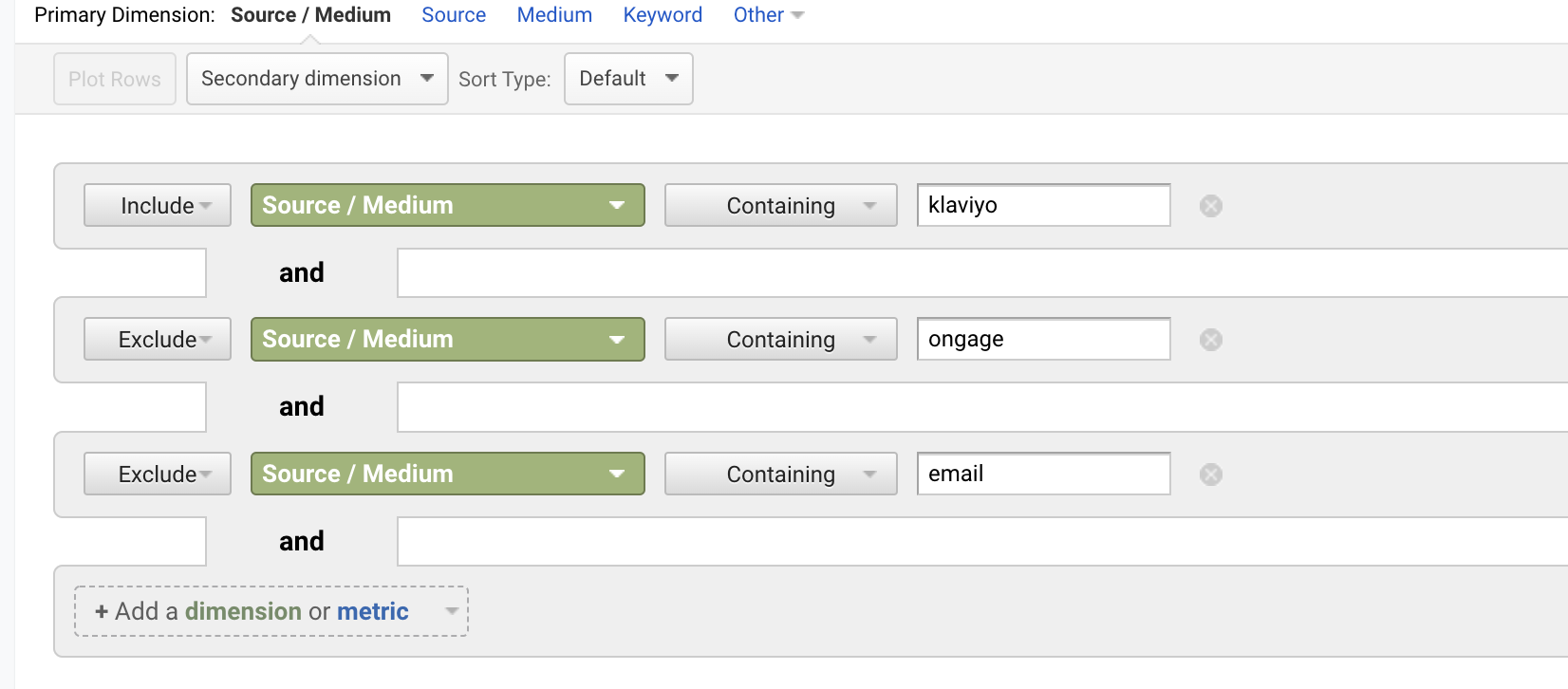The height and width of the screenshot is (689, 1568).
Task: Click the Containing selector on the email rule
Action: coord(780,474)
